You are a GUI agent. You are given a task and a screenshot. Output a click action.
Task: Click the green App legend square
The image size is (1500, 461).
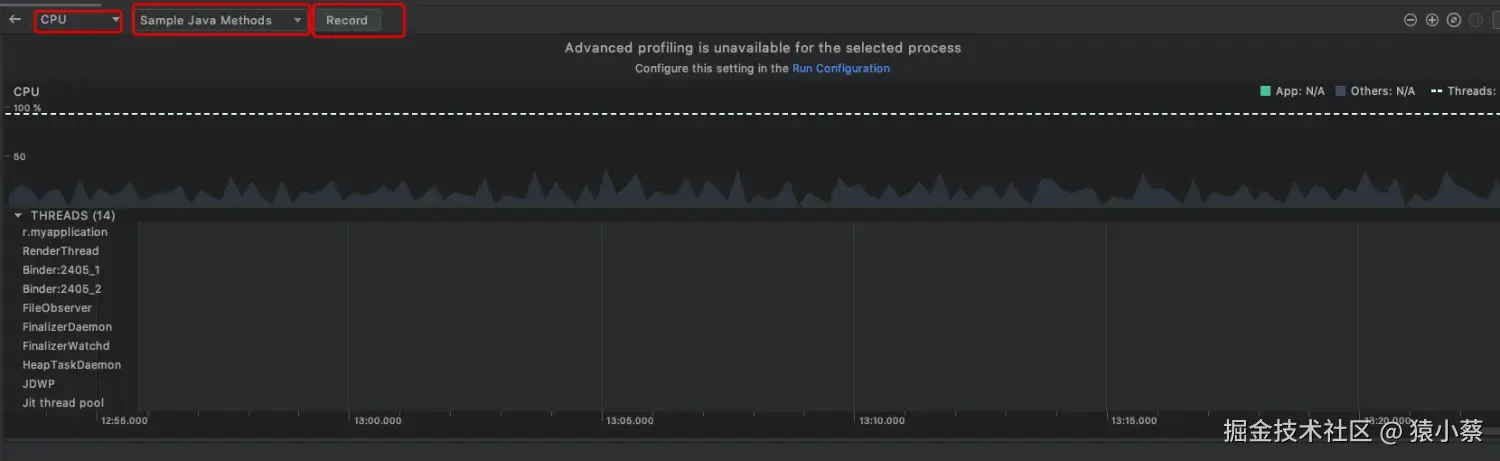1266,91
